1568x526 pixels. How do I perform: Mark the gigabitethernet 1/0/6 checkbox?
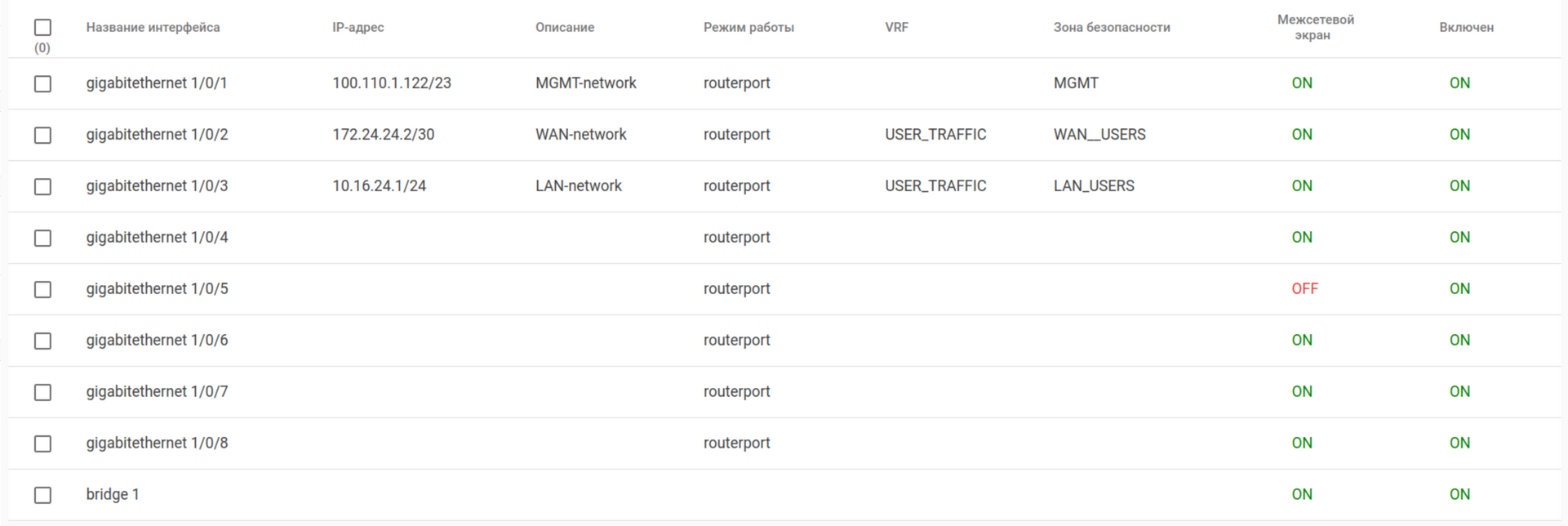(42, 341)
